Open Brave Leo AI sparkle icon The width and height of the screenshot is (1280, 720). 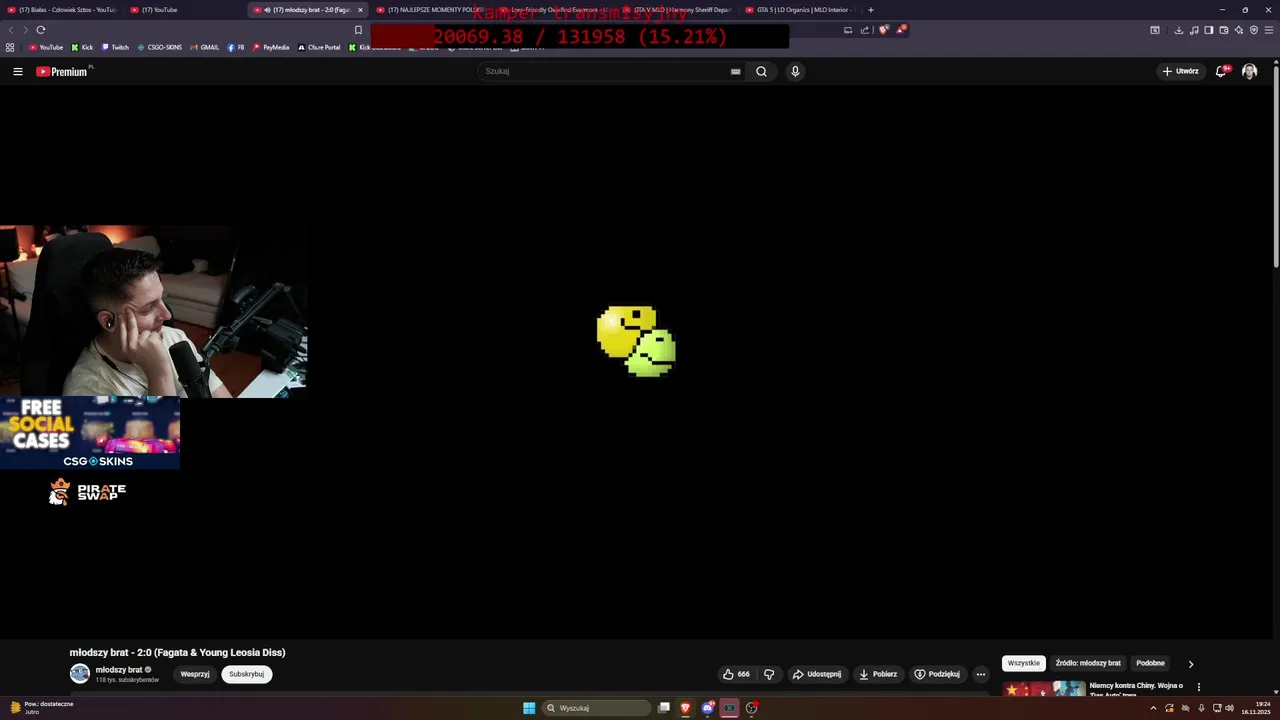pos(1239,30)
